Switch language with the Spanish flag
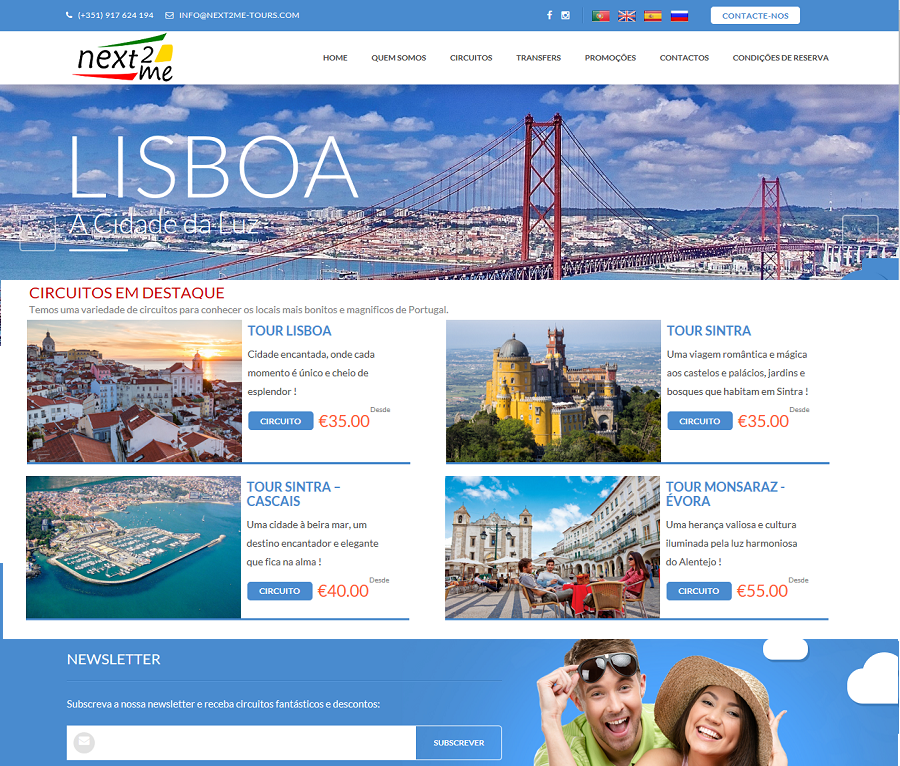900x766 pixels. pos(653,15)
